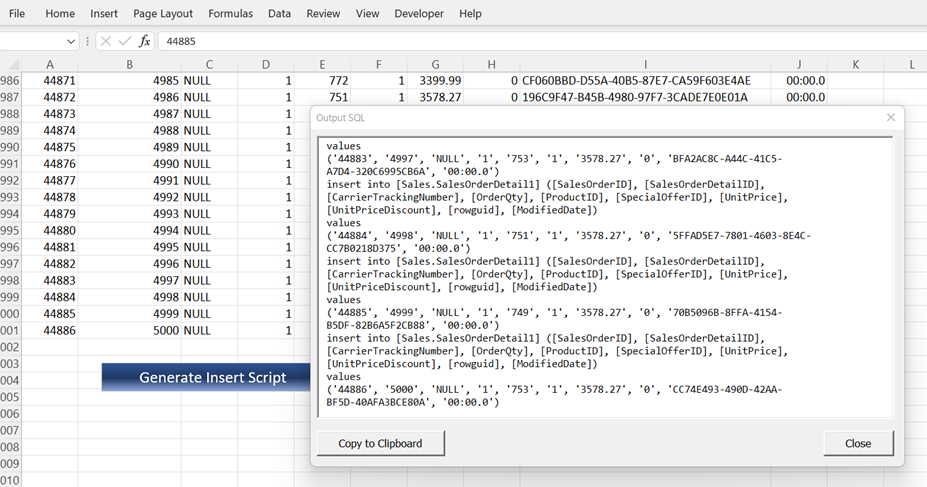Select column H header
The height and width of the screenshot is (487, 927).
[x=491, y=64]
